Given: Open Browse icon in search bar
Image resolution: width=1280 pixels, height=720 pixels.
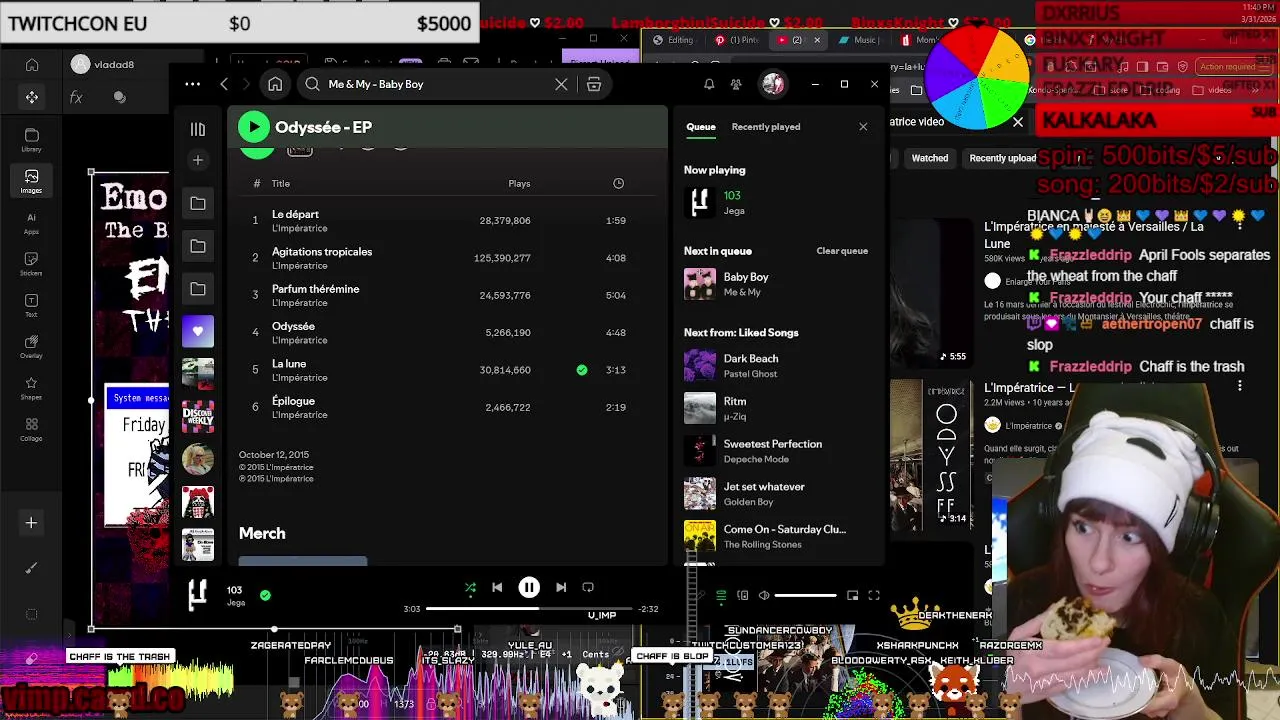Looking at the screenshot, I should point(594,84).
